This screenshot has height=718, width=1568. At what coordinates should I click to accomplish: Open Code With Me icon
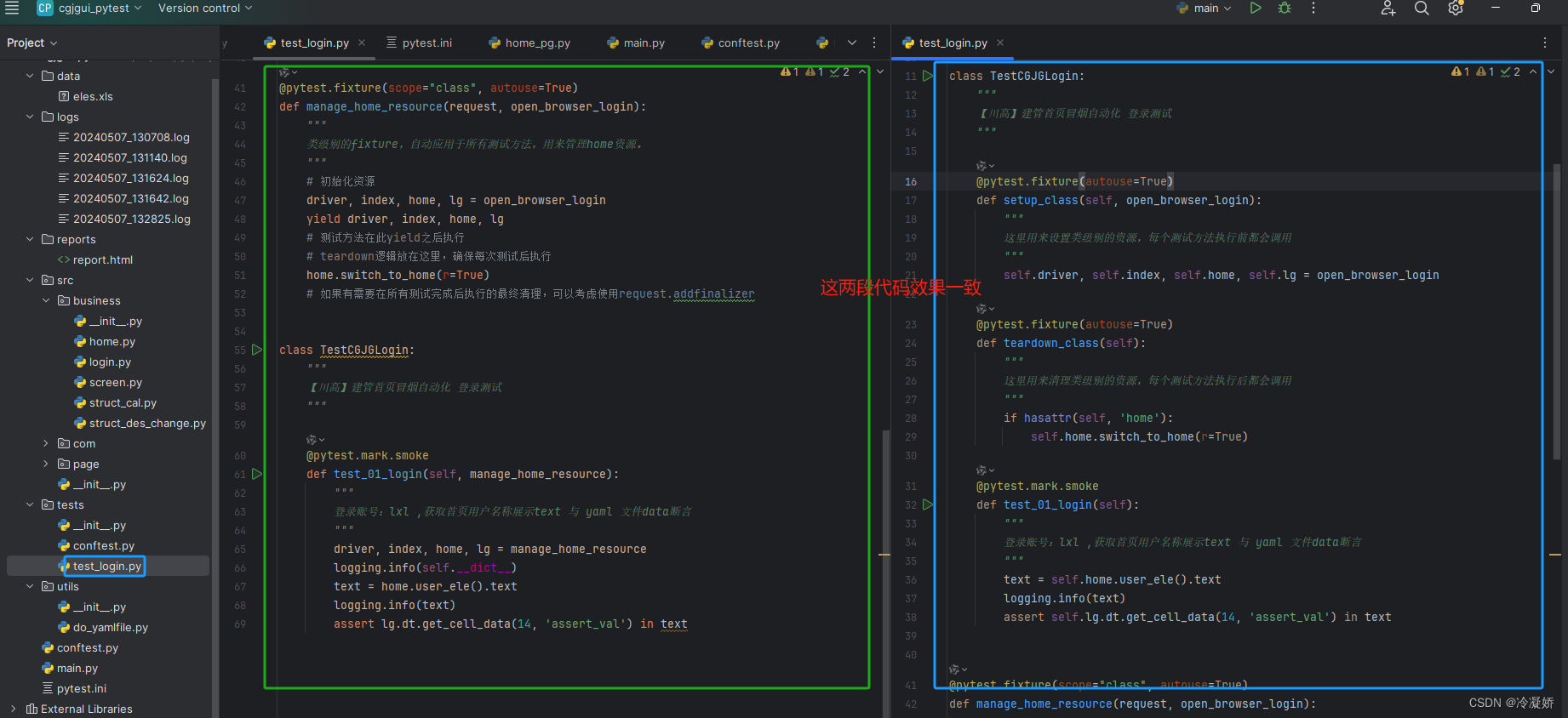pyautogui.click(x=1388, y=9)
